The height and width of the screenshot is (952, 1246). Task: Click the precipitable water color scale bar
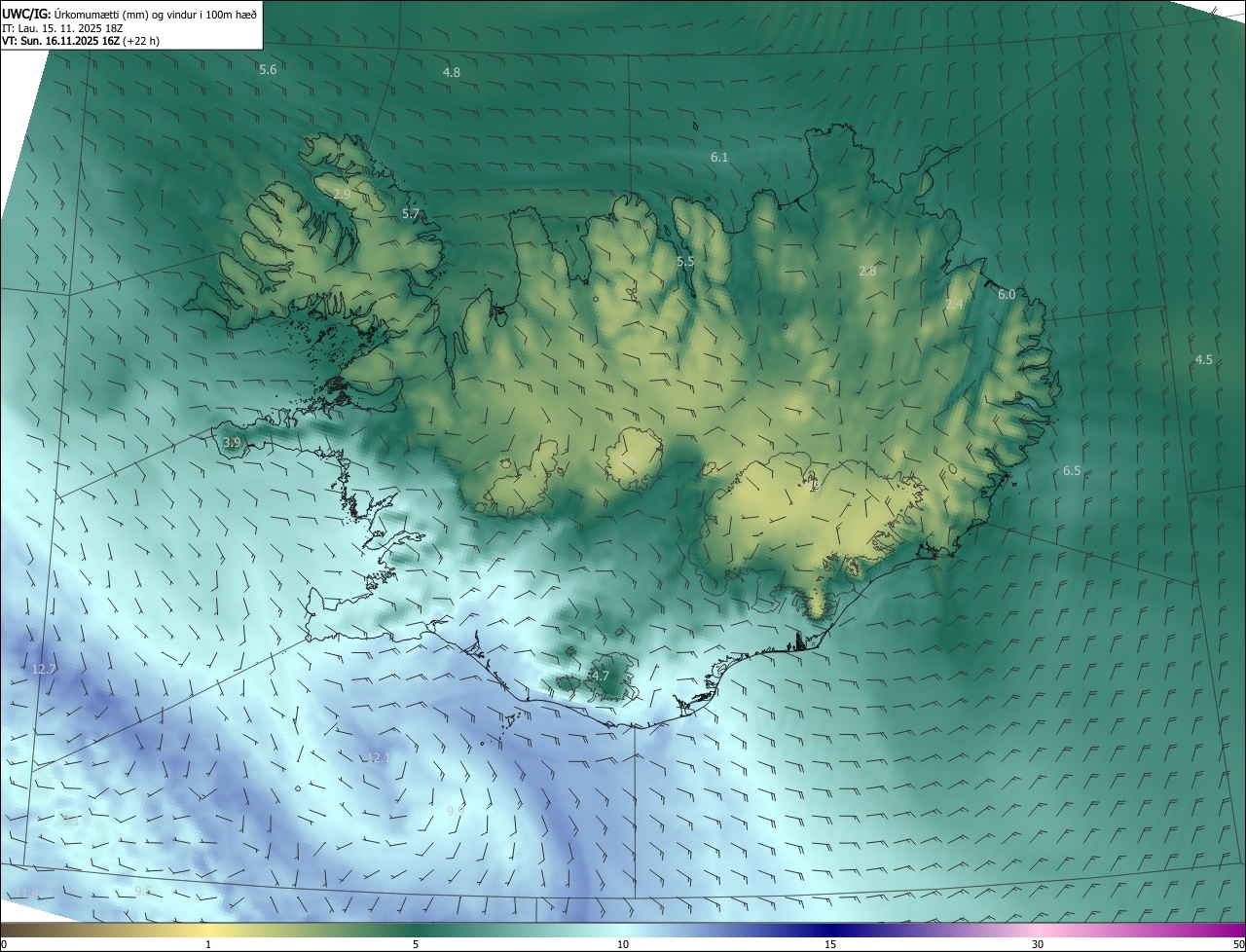[623, 930]
